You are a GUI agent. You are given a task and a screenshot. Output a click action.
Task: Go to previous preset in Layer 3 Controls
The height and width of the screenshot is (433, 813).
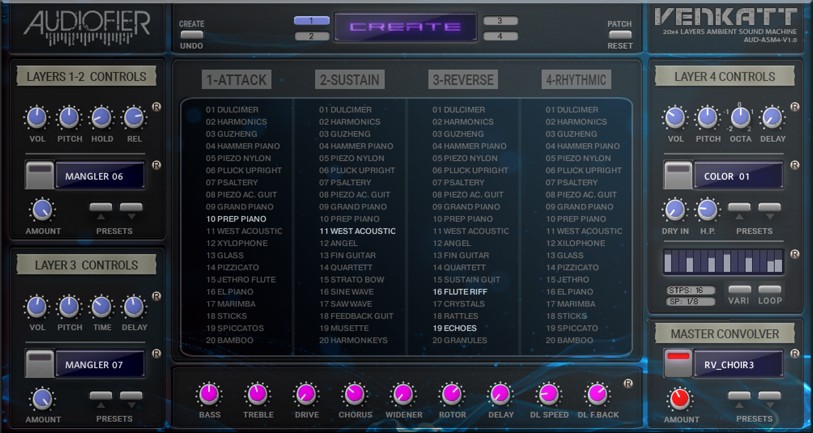pos(101,396)
